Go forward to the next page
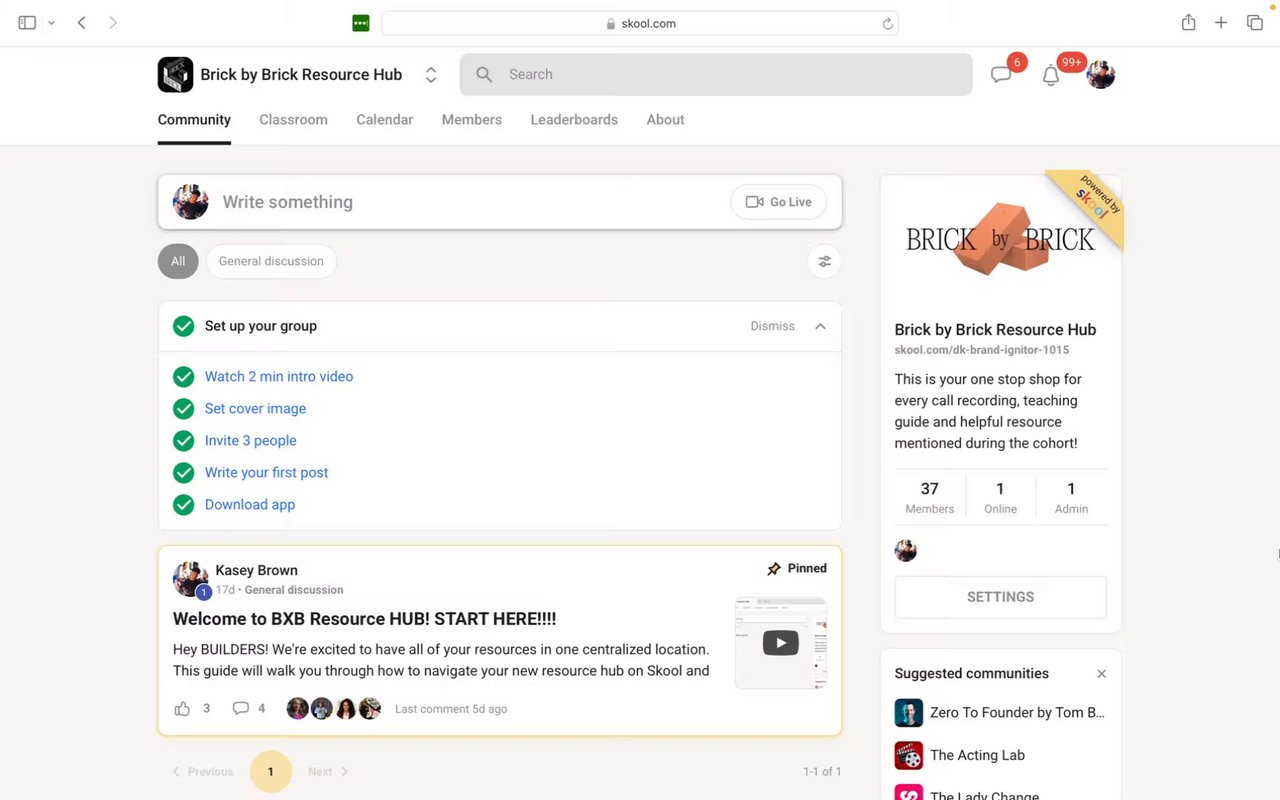Viewport: 1280px width, 800px height. (x=113, y=23)
